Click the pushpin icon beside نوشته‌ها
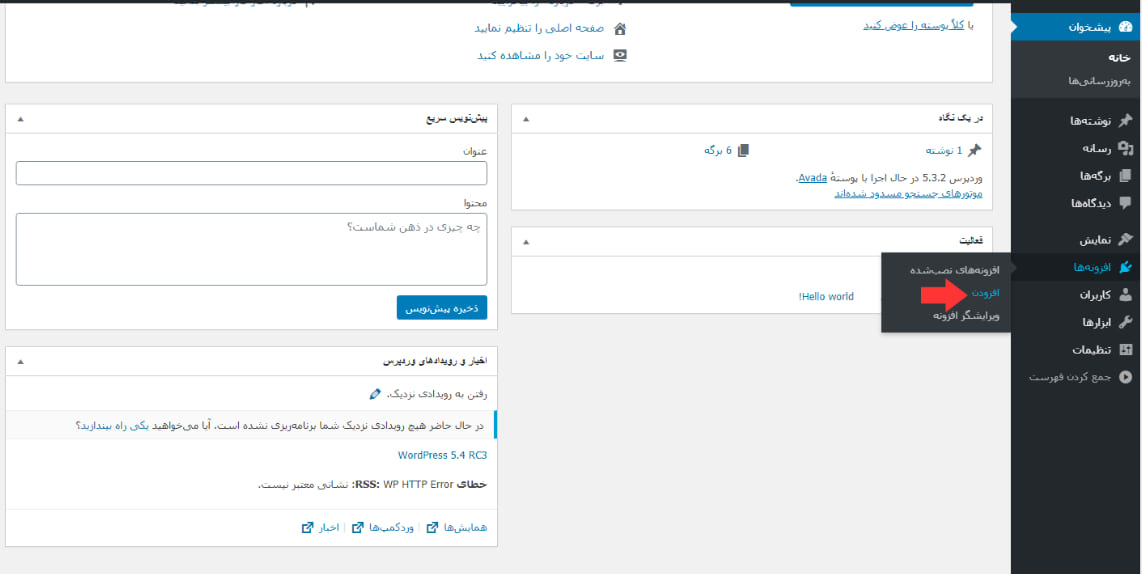This screenshot has height=574, width=1142. [1125, 121]
